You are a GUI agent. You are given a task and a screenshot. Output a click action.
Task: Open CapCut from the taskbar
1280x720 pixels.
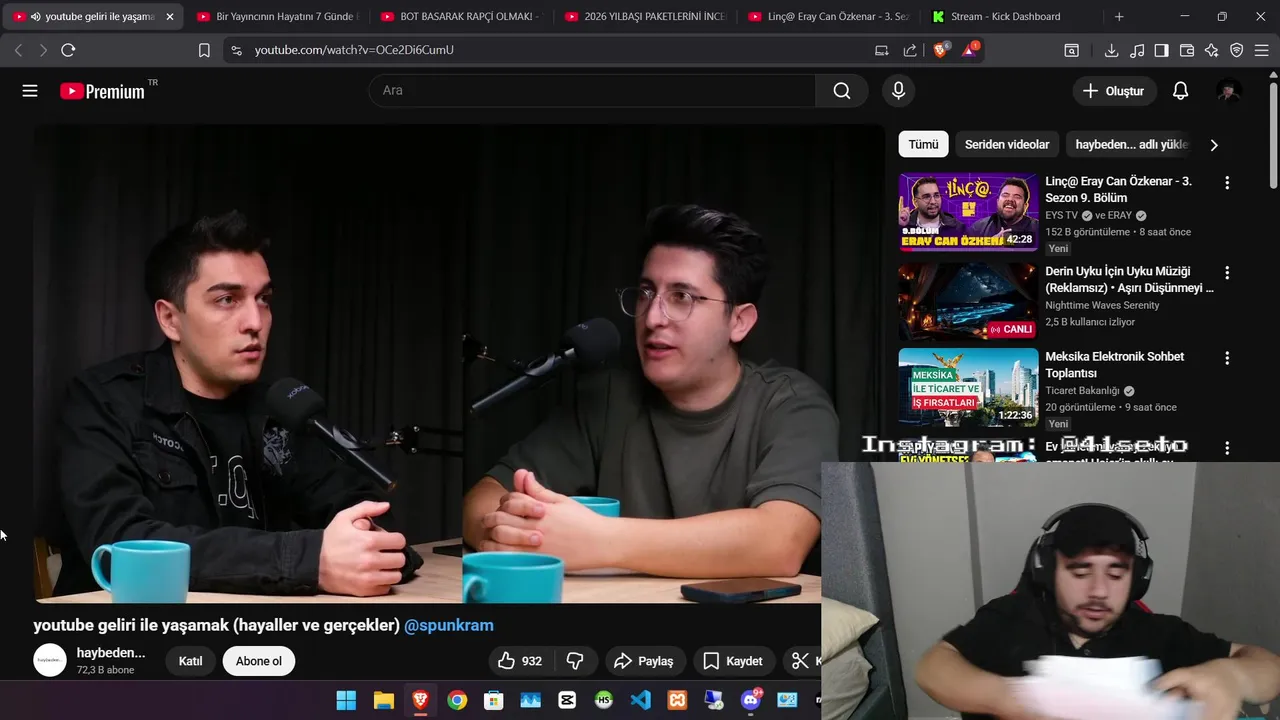click(x=567, y=700)
